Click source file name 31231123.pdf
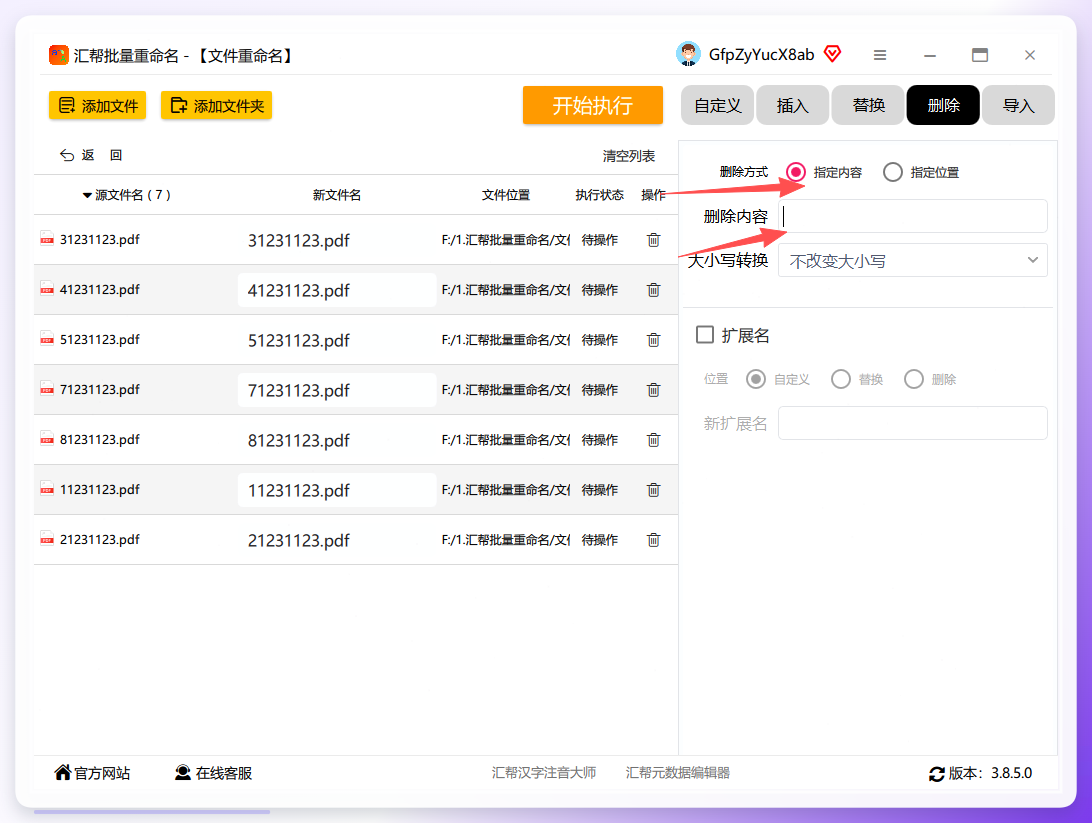The image size is (1092, 823). 100,240
